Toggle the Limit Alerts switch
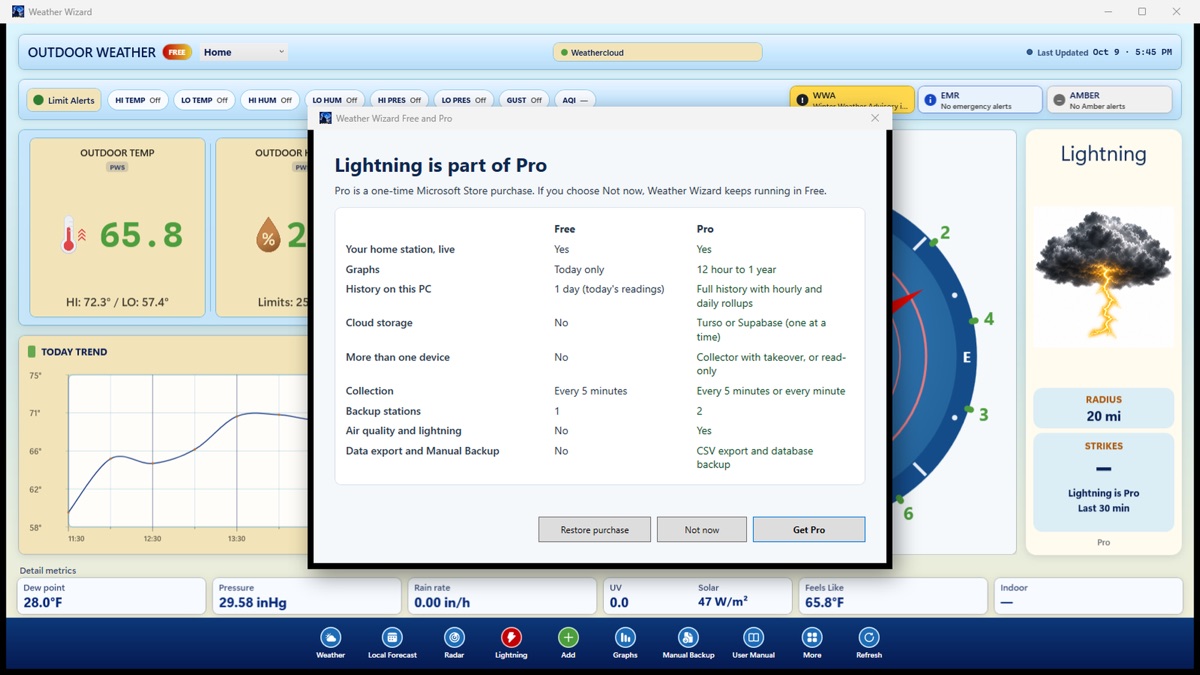Viewport: 1200px width, 675px height. pyautogui.click(x=64, y=100)
